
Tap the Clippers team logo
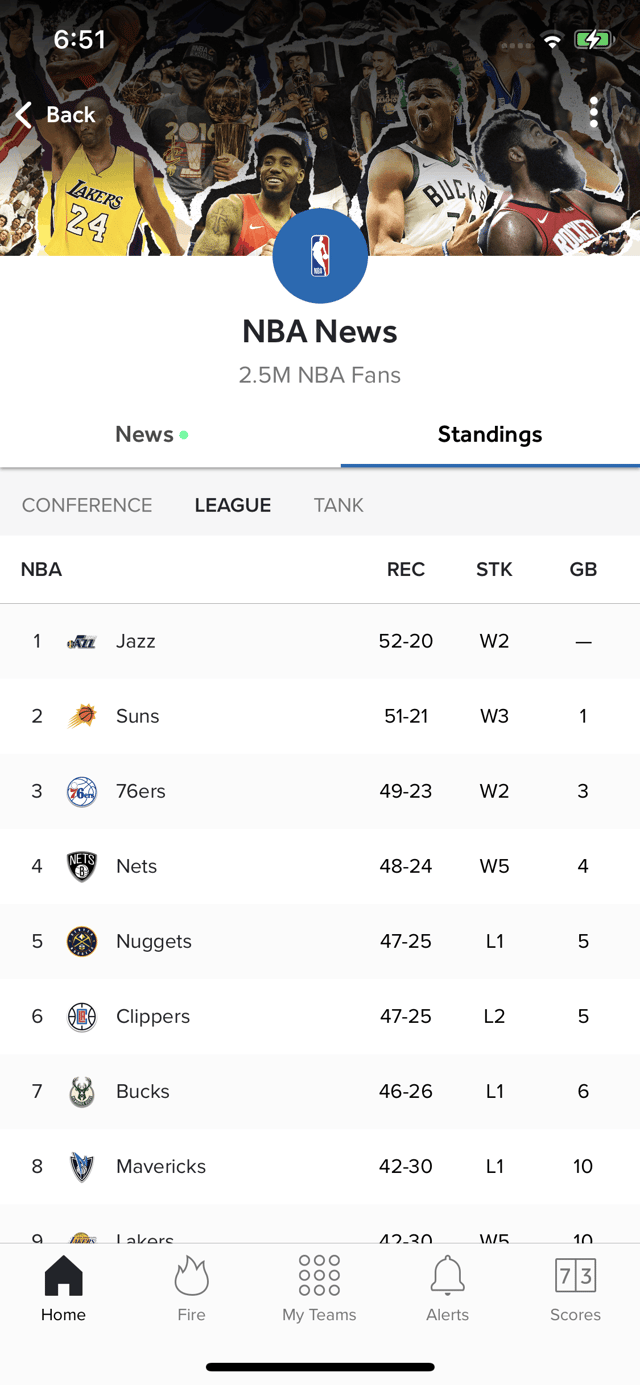pyautogui.click(x=81, y=1016)
